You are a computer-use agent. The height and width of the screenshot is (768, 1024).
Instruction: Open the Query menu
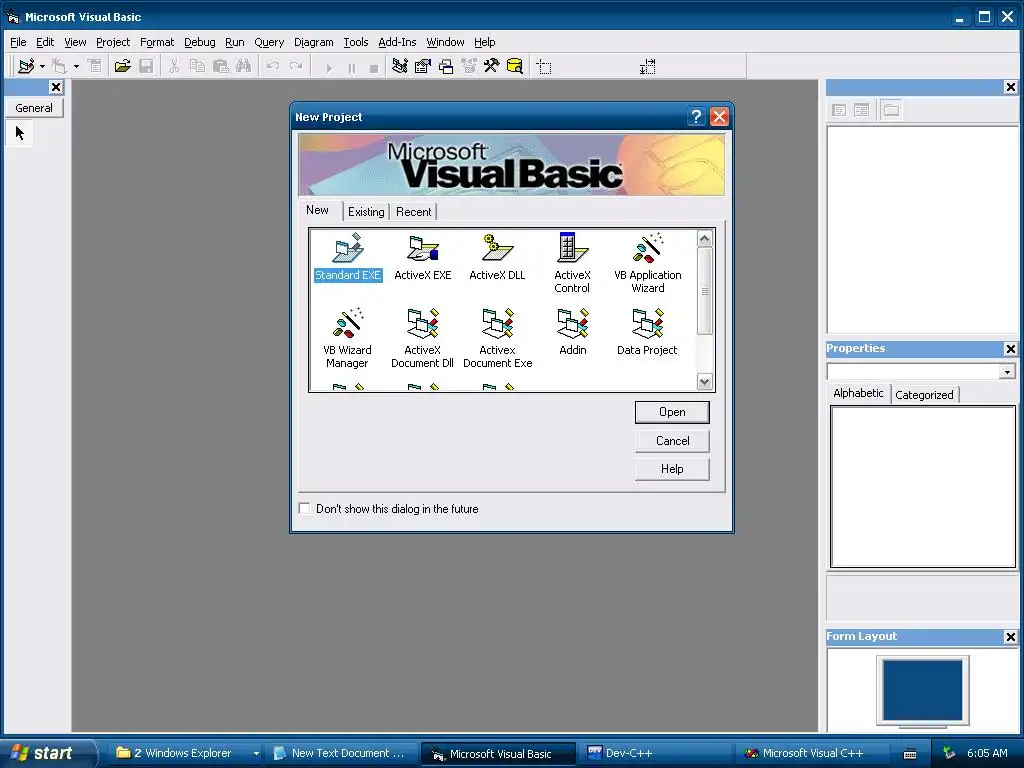(269, 42)
